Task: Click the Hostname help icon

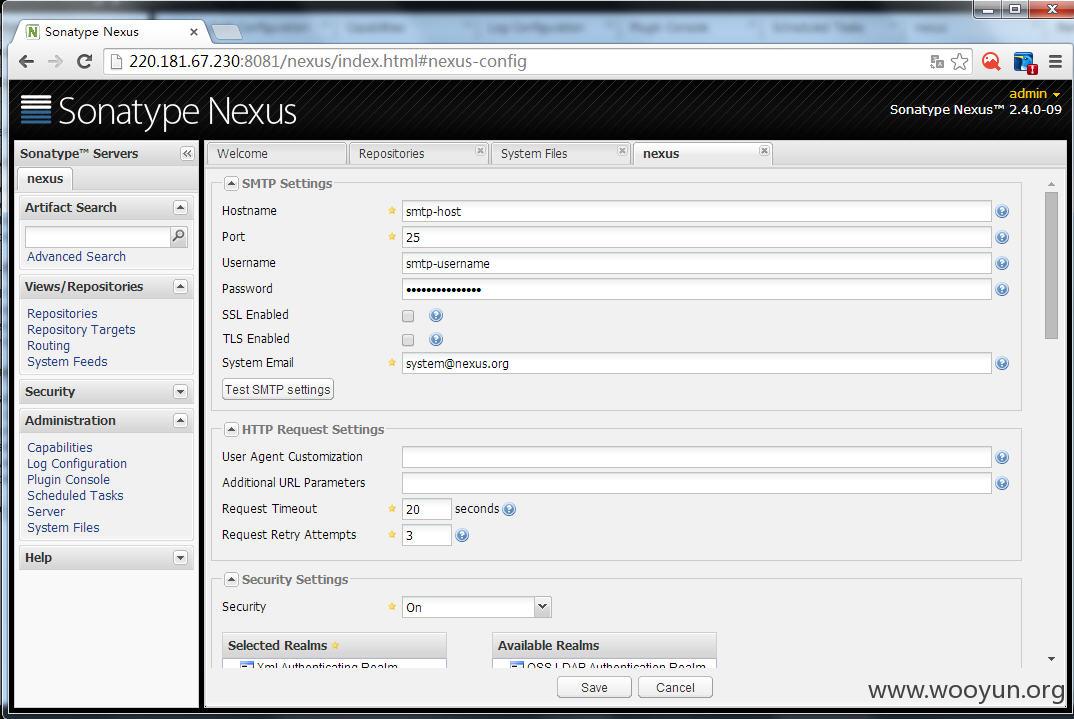Action: 1001,212
